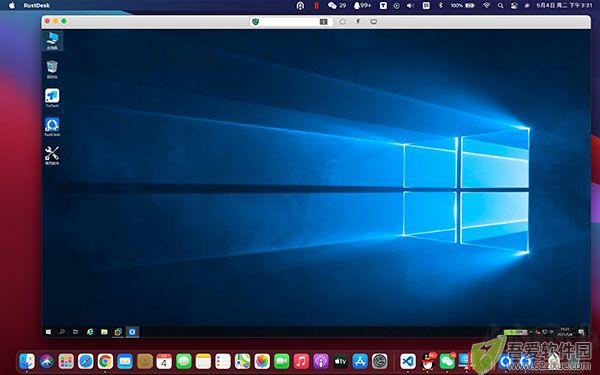The image size is (600, 375).
Task: Open File Explorer from the Windows taskbar
Action: pyautogui.click(x=104, y=332)
